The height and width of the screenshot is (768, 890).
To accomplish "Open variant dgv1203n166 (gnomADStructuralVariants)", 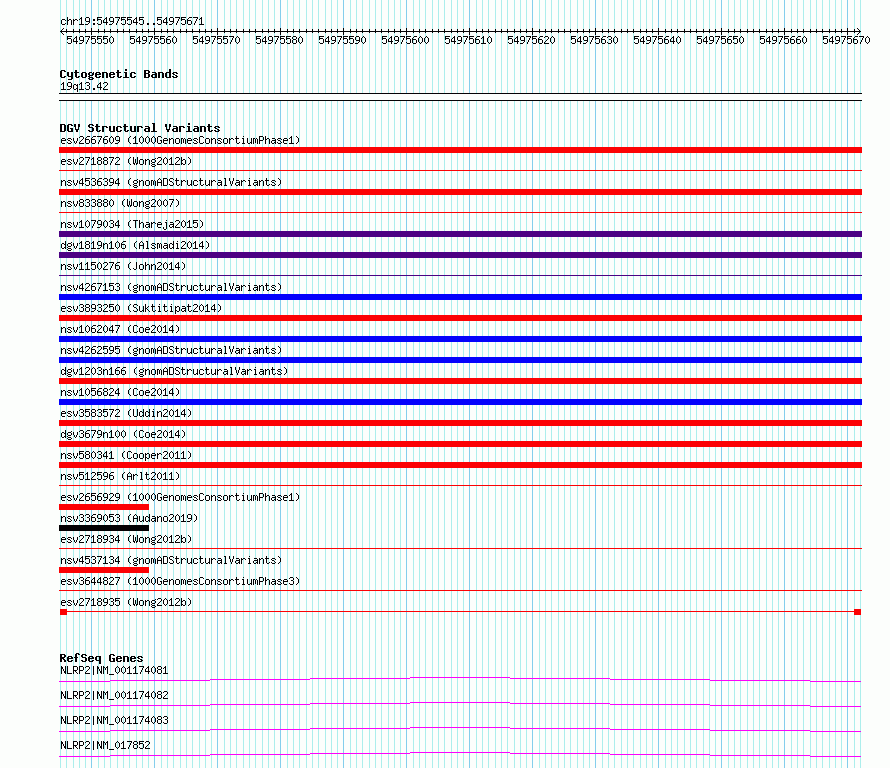I will coord(174,371).
